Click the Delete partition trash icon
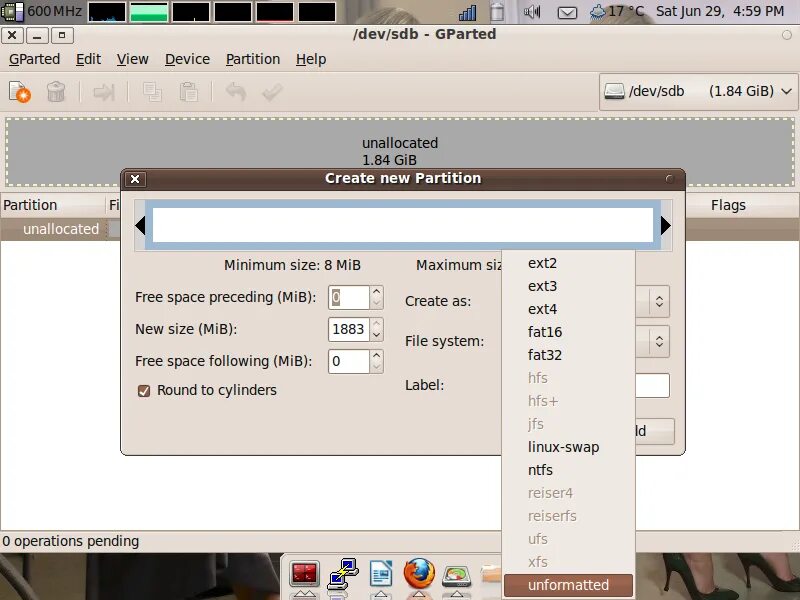Viewport: 800px width, 600px height. coord(56,92)
